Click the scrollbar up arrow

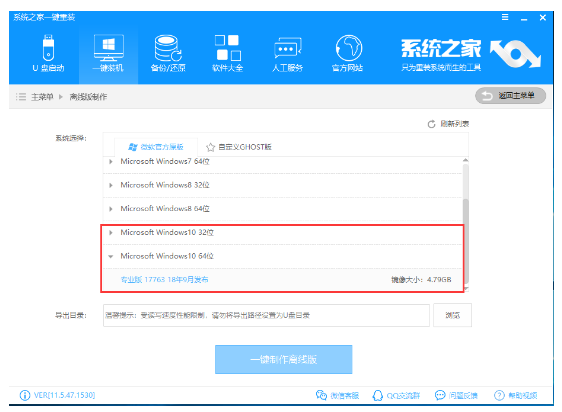click(x=466, y=160)
